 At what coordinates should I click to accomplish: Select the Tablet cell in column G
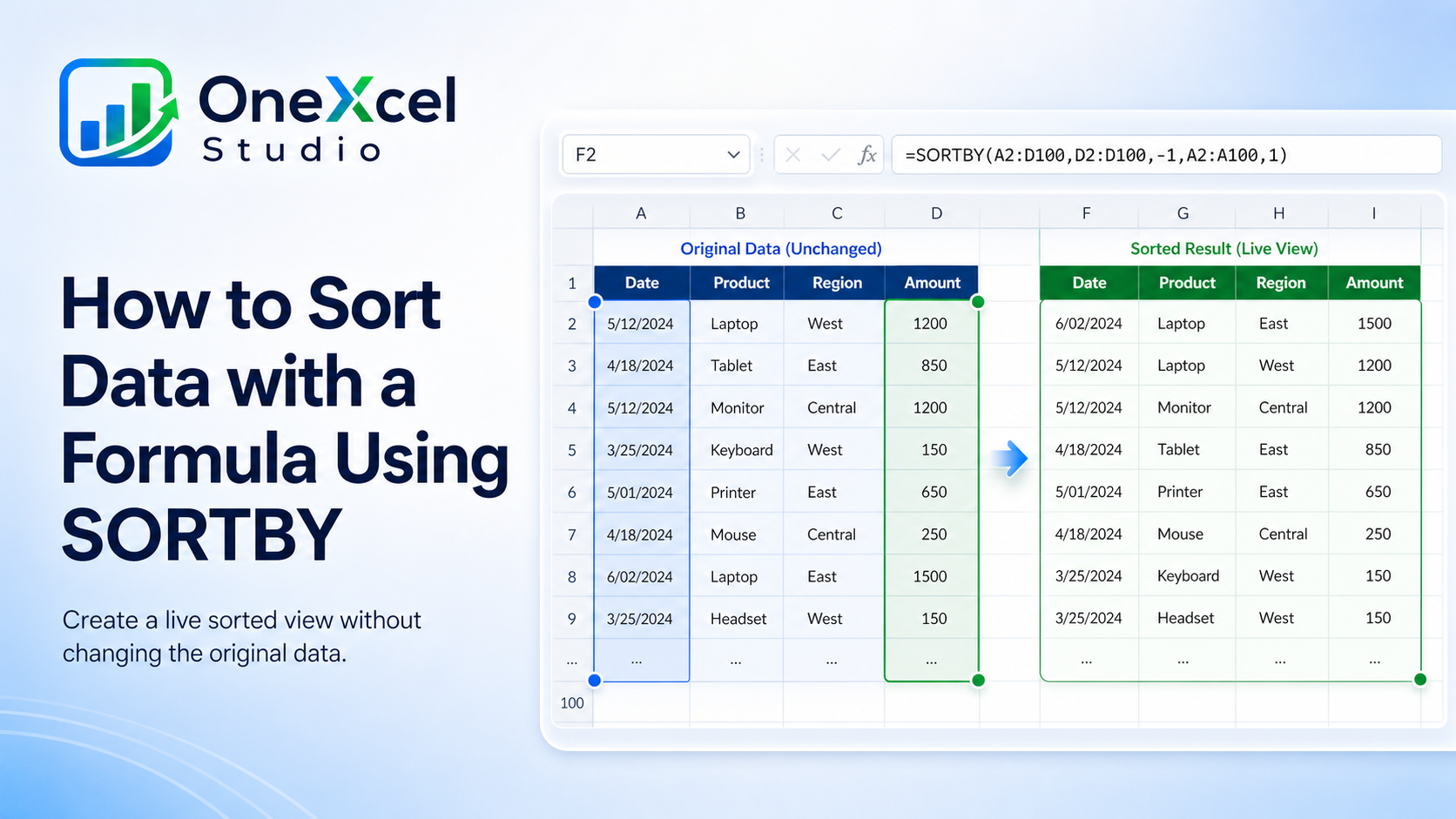[1186, 450]
